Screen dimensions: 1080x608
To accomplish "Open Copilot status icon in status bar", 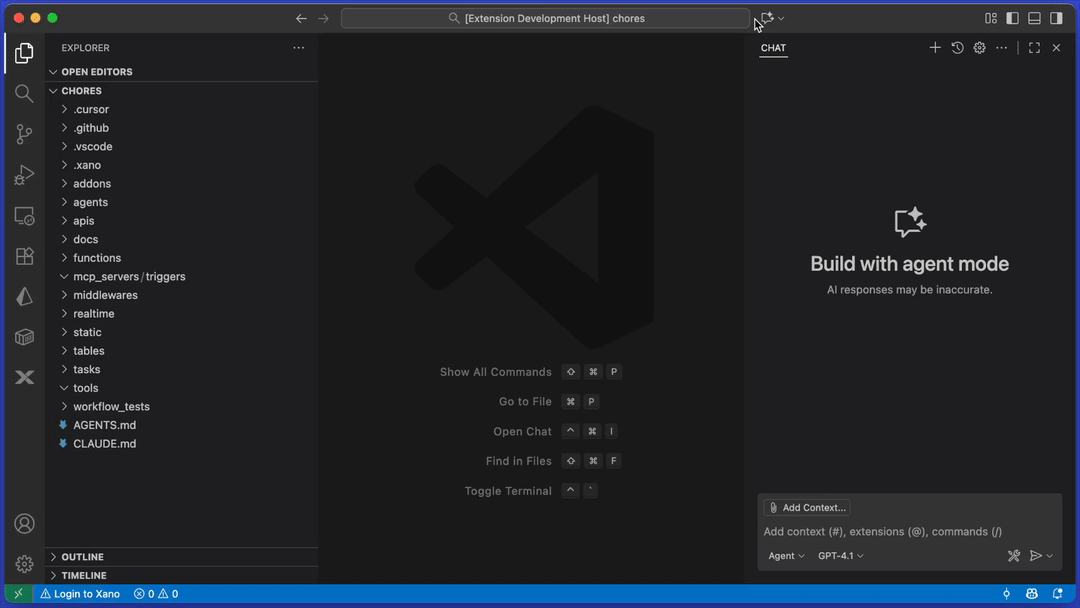I will [1032, 594].
